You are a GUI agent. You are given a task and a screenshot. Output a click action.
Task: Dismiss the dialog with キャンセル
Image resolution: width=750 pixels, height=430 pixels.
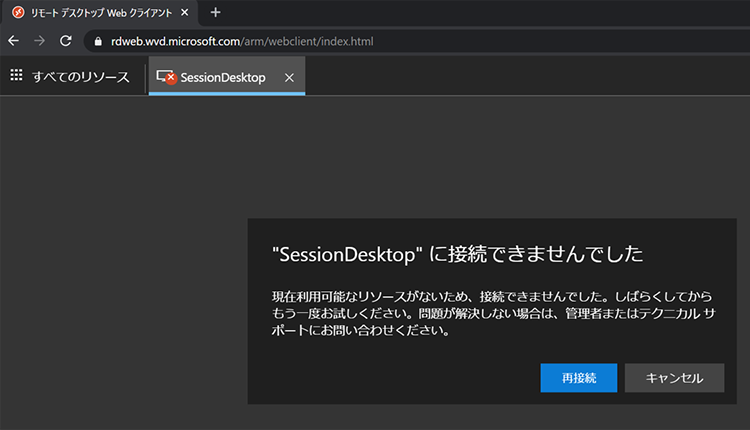pyautogui.click(x=674, y=378)
